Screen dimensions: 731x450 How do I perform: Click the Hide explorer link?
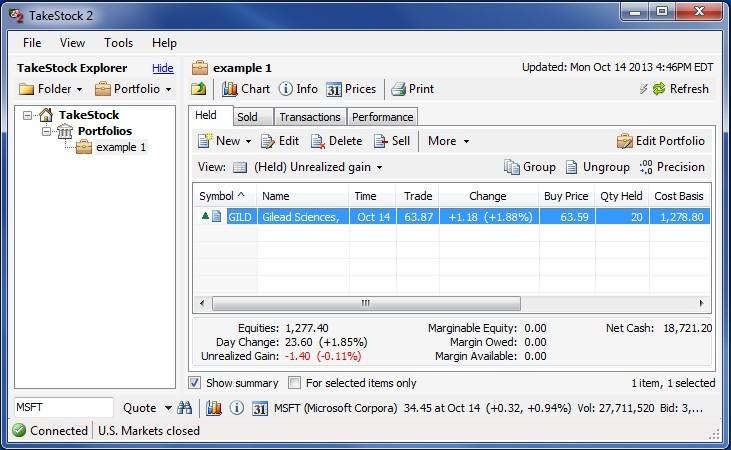click(163, 68)
